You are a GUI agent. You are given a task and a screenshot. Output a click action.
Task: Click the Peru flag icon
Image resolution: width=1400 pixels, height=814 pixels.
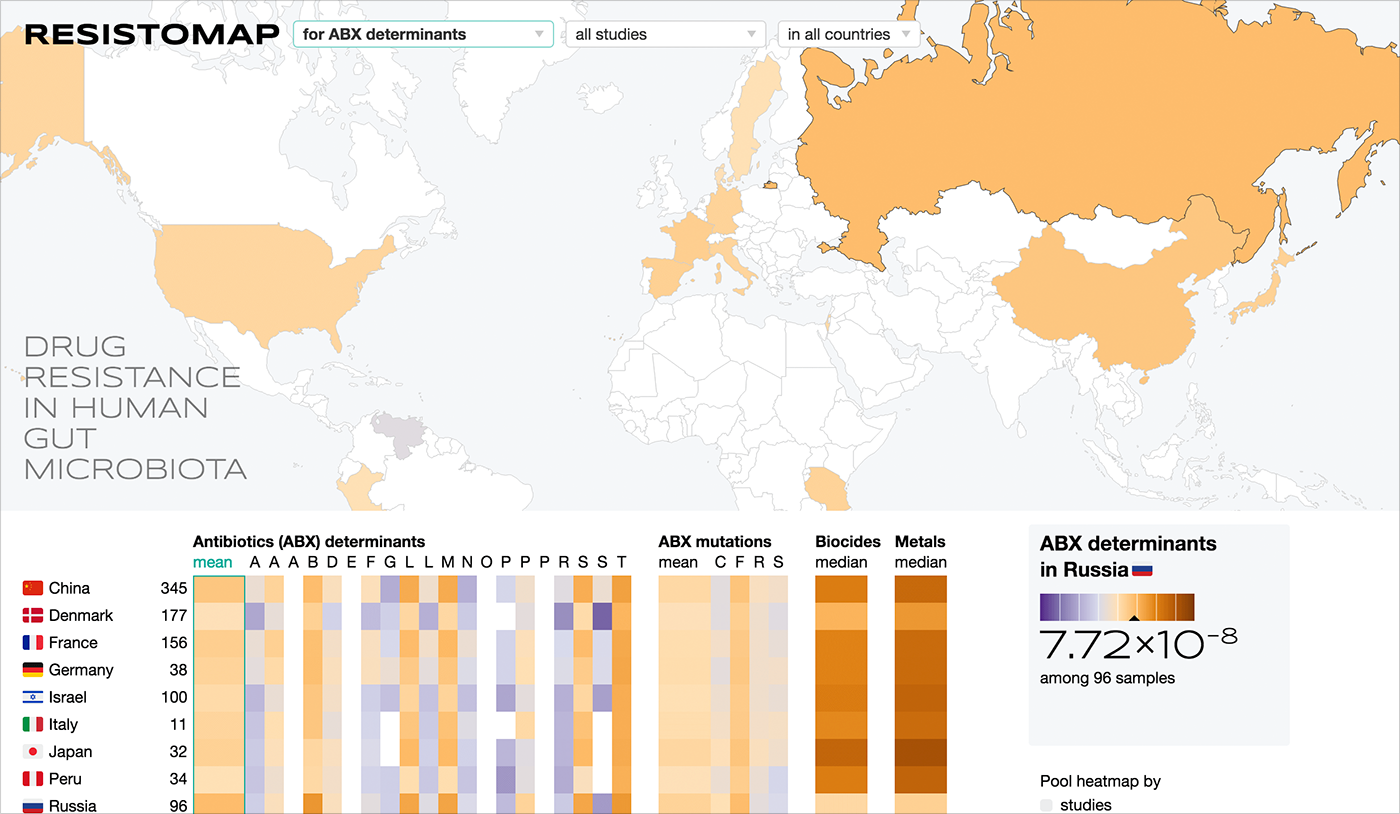pyautogui.click(x=33, y=779)
